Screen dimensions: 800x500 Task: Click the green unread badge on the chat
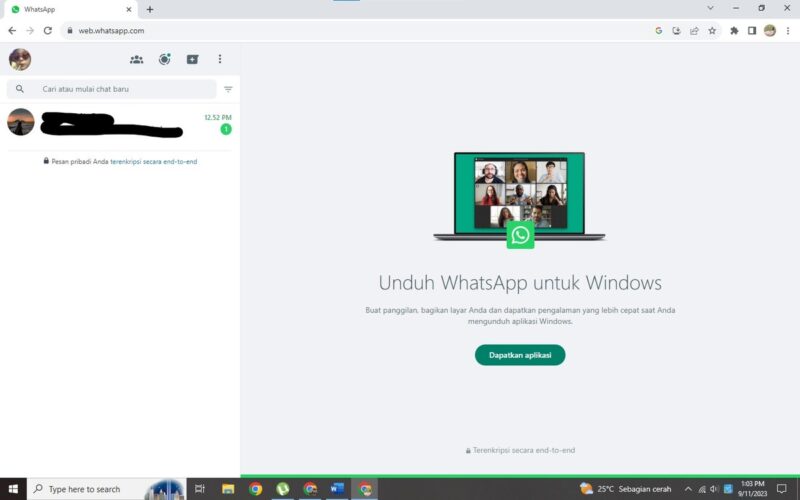click(226, 130)
